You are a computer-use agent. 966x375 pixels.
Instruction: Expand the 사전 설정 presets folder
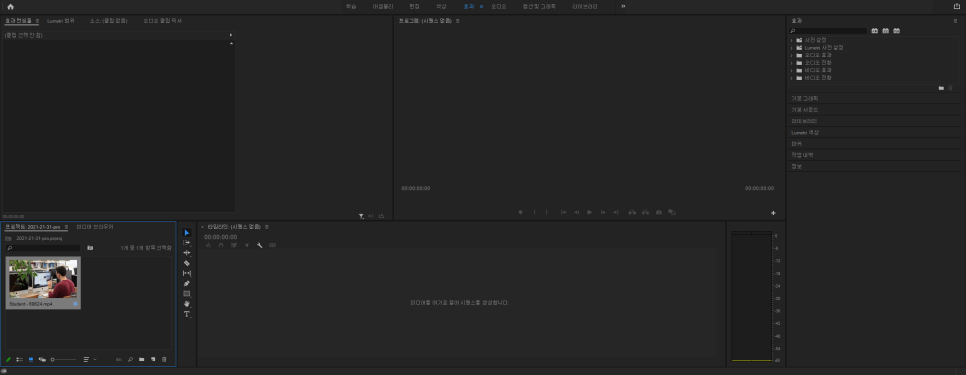(791, 40)
